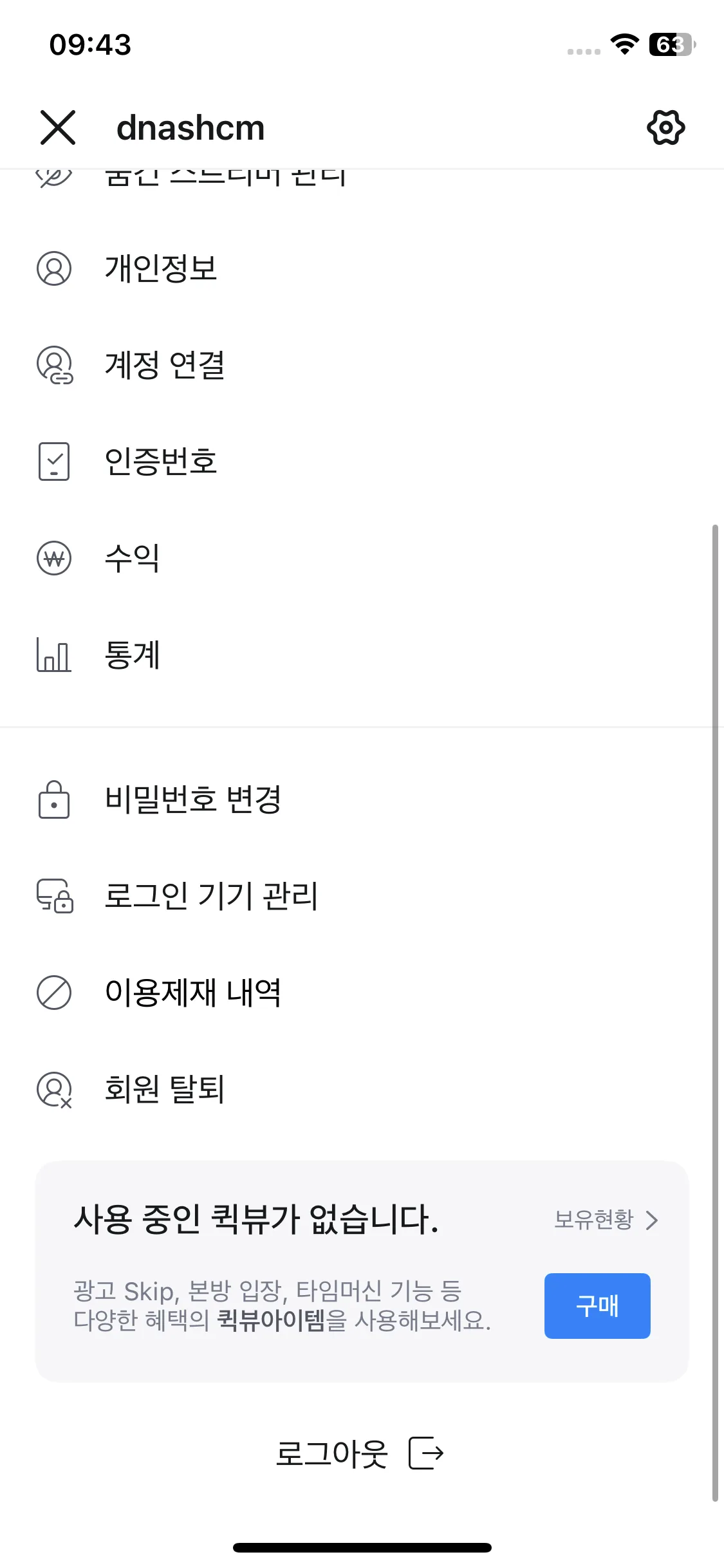Viewport: 724px width, 1568px height.
Task: Click the vertical scrollbar on the right
Action: (x=715, y=1013)
